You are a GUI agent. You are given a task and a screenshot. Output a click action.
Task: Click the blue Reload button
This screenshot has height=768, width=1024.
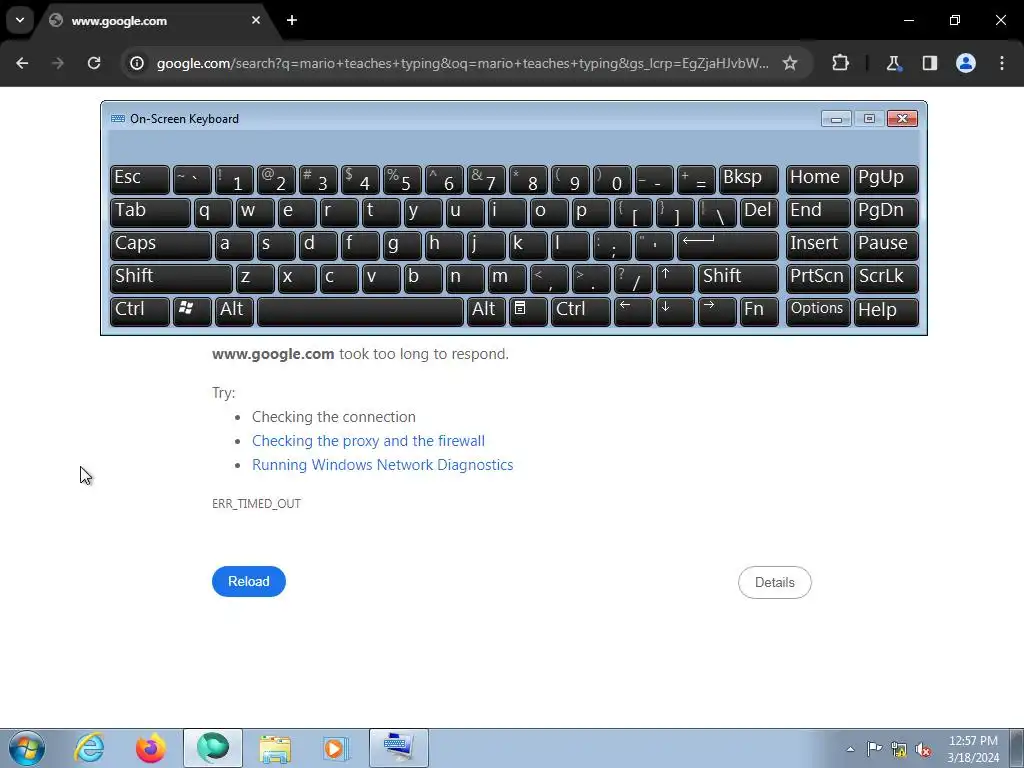point(249,581)
